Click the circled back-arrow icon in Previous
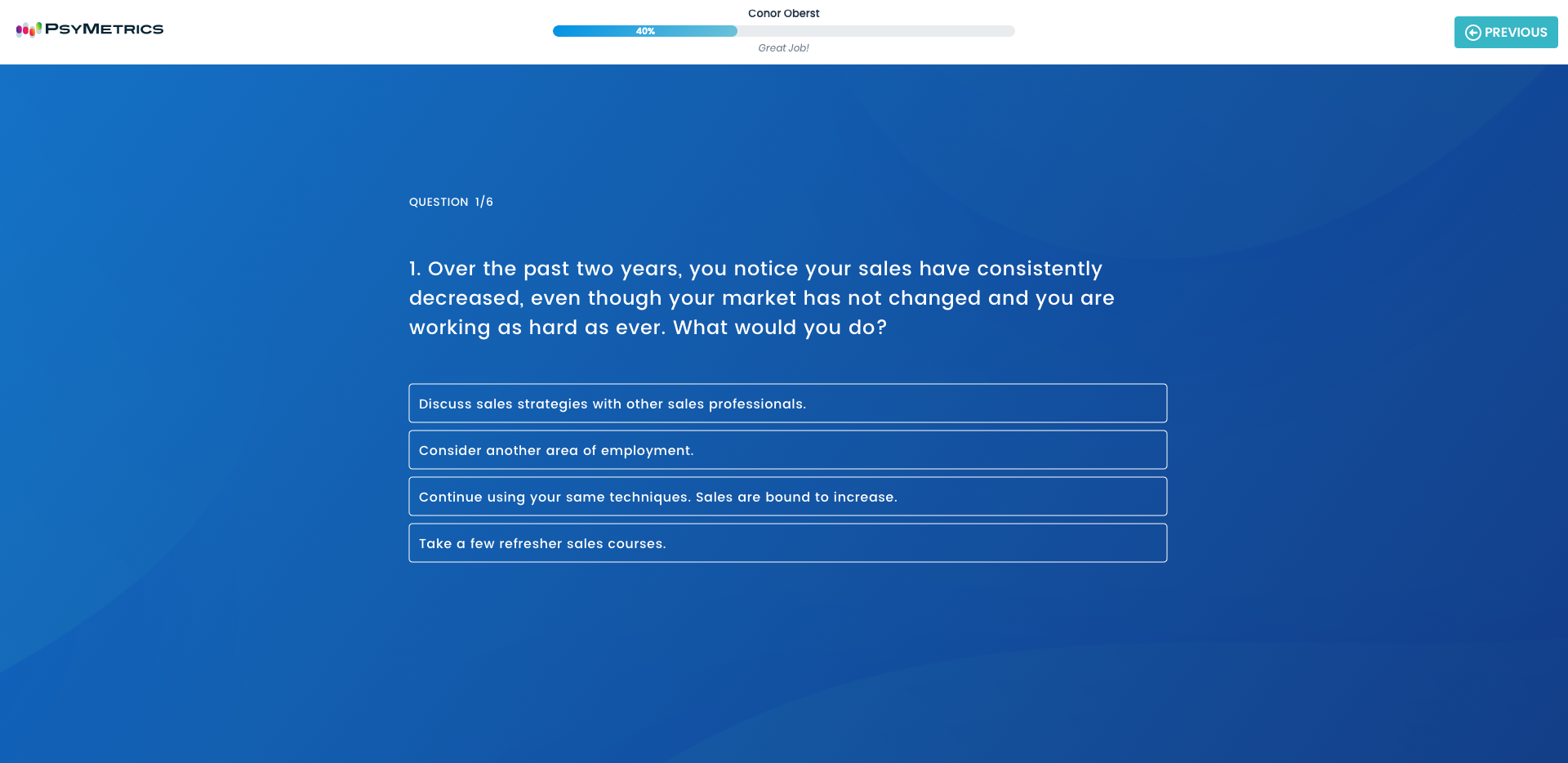The width and height of the screenshot is (1568, 763). (x=1472, y=33)
